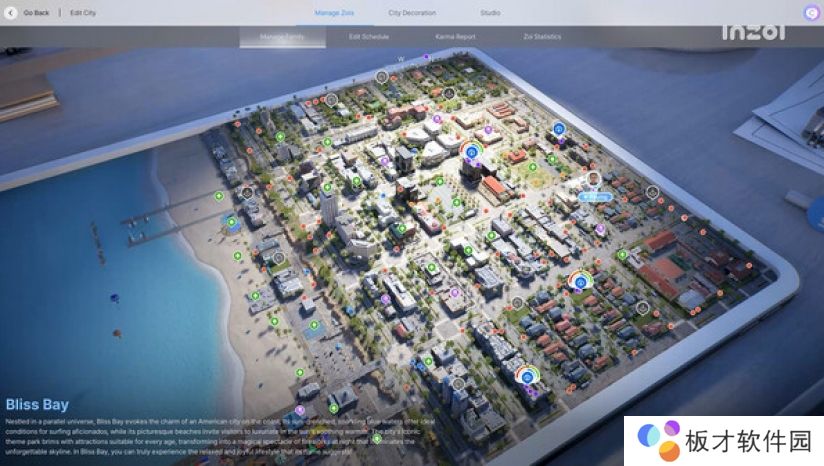Select the gray lot marker at the map's top edge
This screenshot has width=824, height=466.
pyautogui.click(x=381, y=76)
